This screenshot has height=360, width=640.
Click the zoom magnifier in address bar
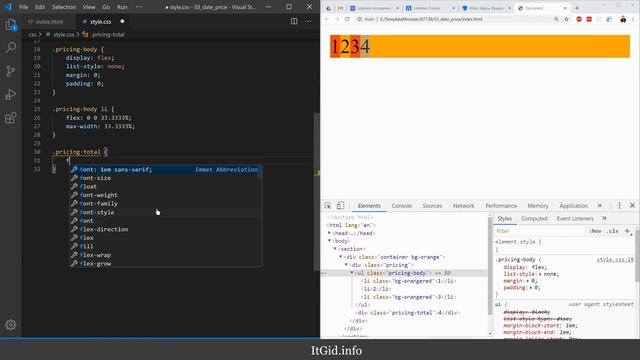[x=556, y=19]
